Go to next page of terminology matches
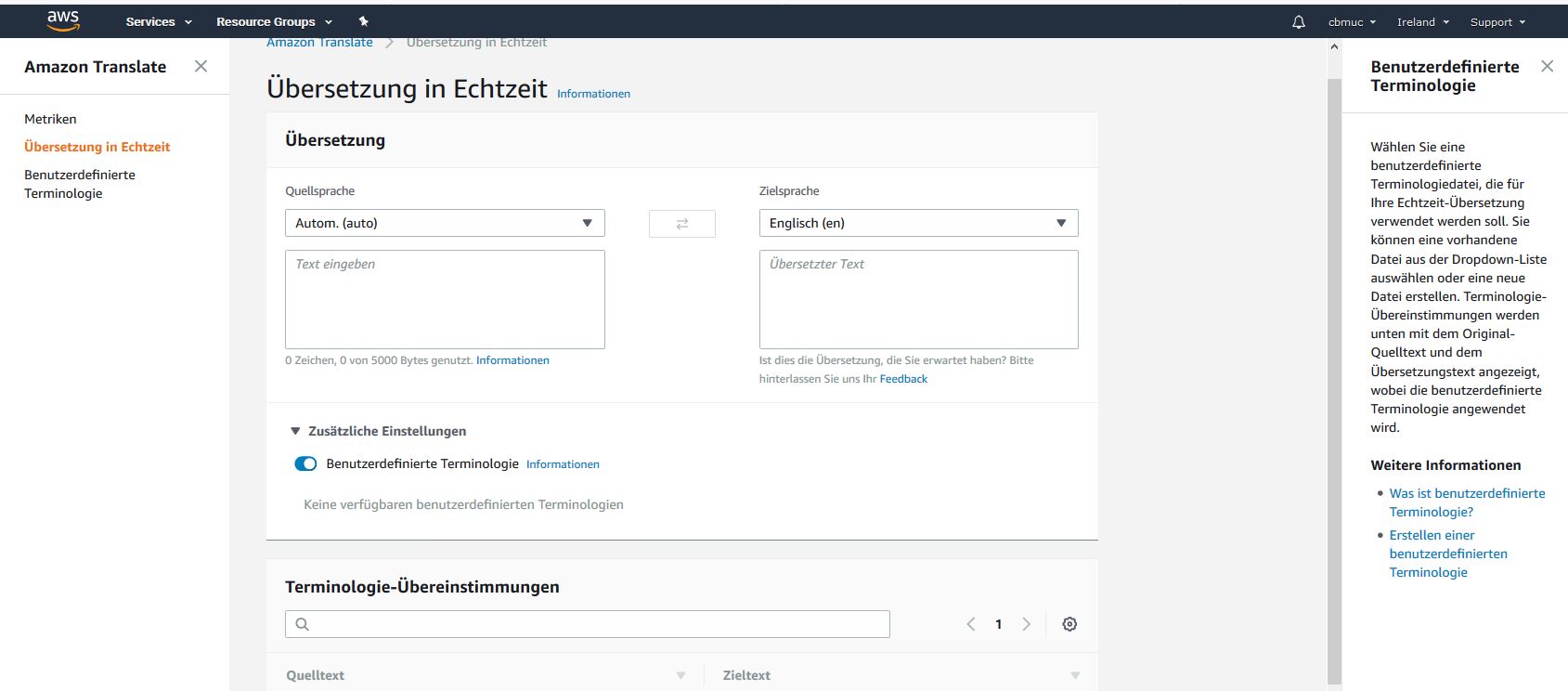 point(1026,624)
